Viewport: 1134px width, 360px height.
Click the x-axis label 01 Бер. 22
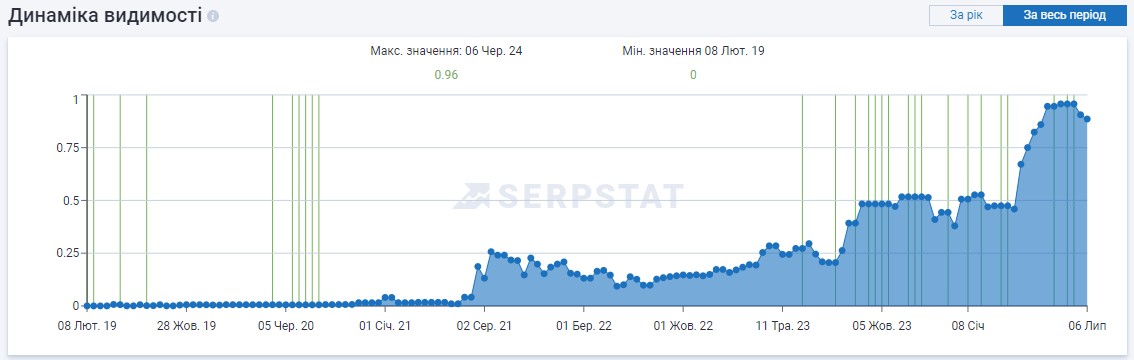(x=584, y=326)
